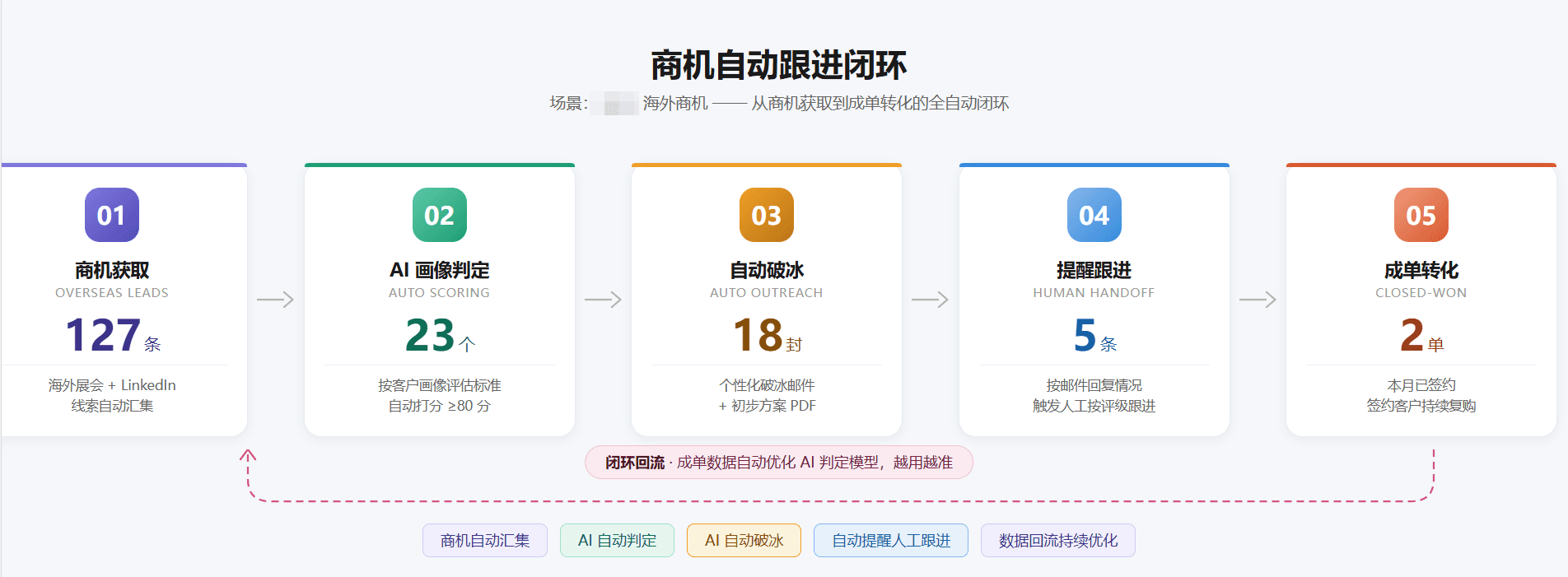Click the 线索自动汇集 text
This screenshot has width=1568, height=577.
[112, 406]
